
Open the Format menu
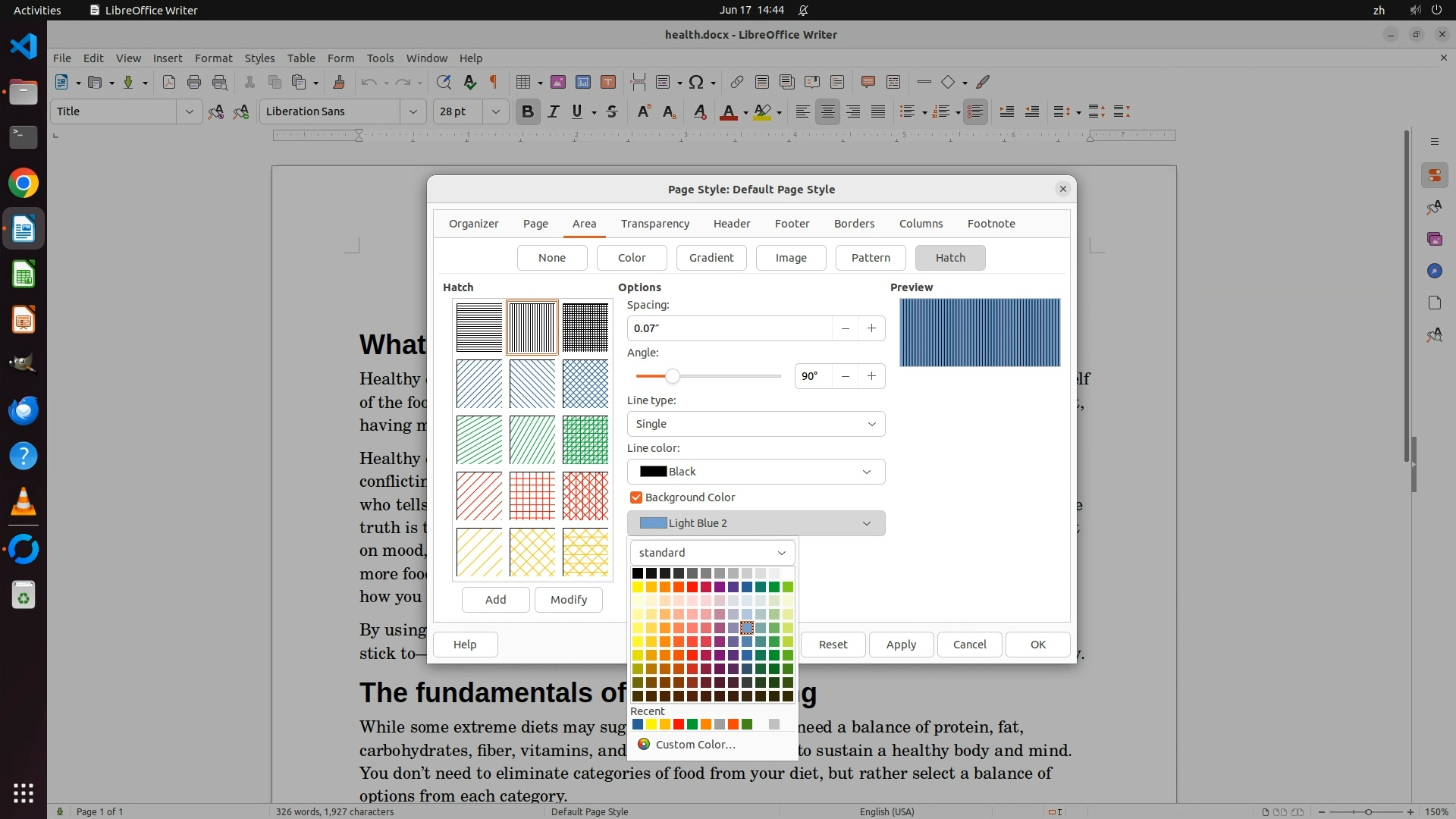tap(213, 58)
